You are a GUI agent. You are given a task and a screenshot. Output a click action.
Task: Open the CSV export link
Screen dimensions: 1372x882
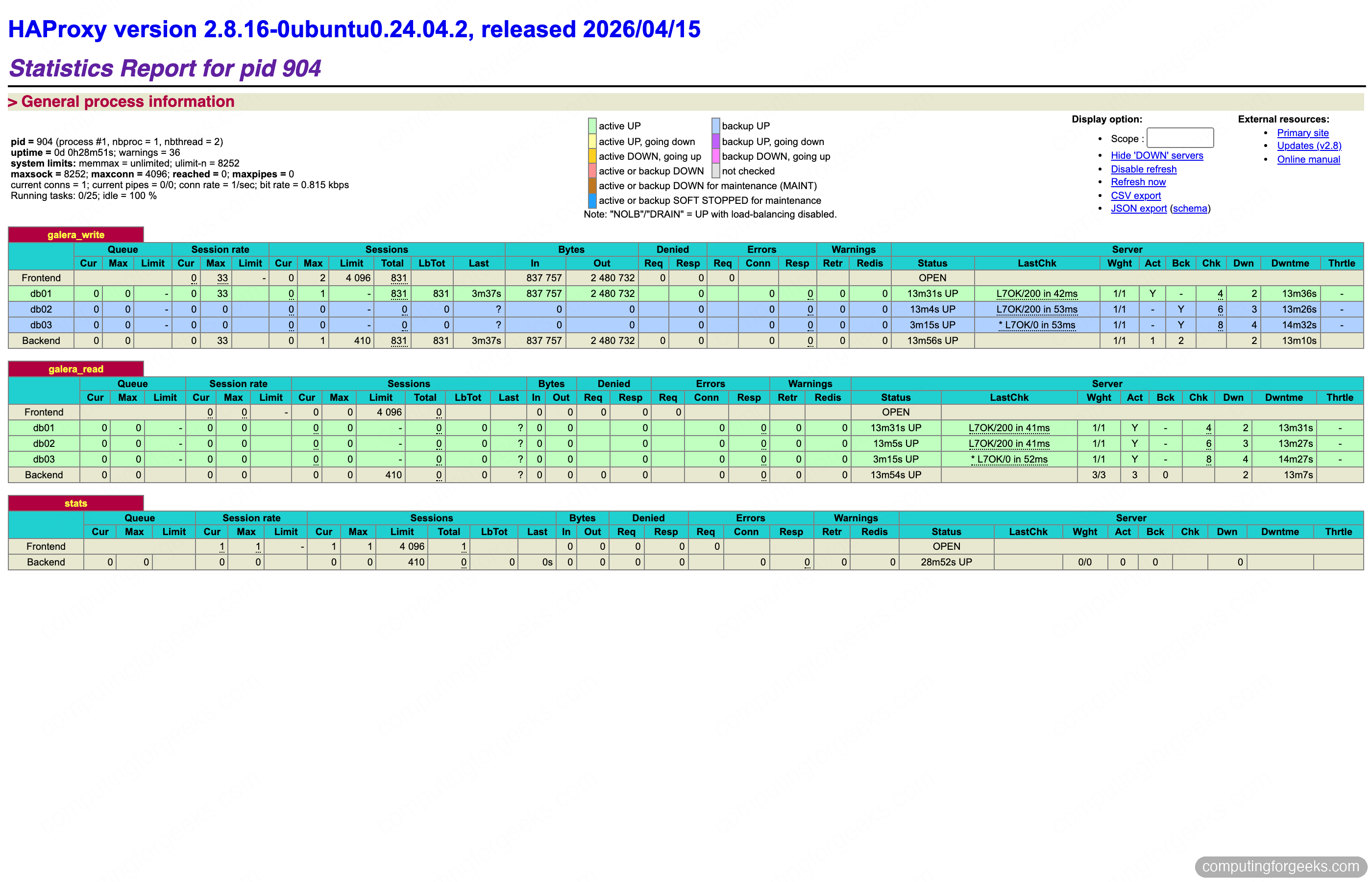(1135, 196)
